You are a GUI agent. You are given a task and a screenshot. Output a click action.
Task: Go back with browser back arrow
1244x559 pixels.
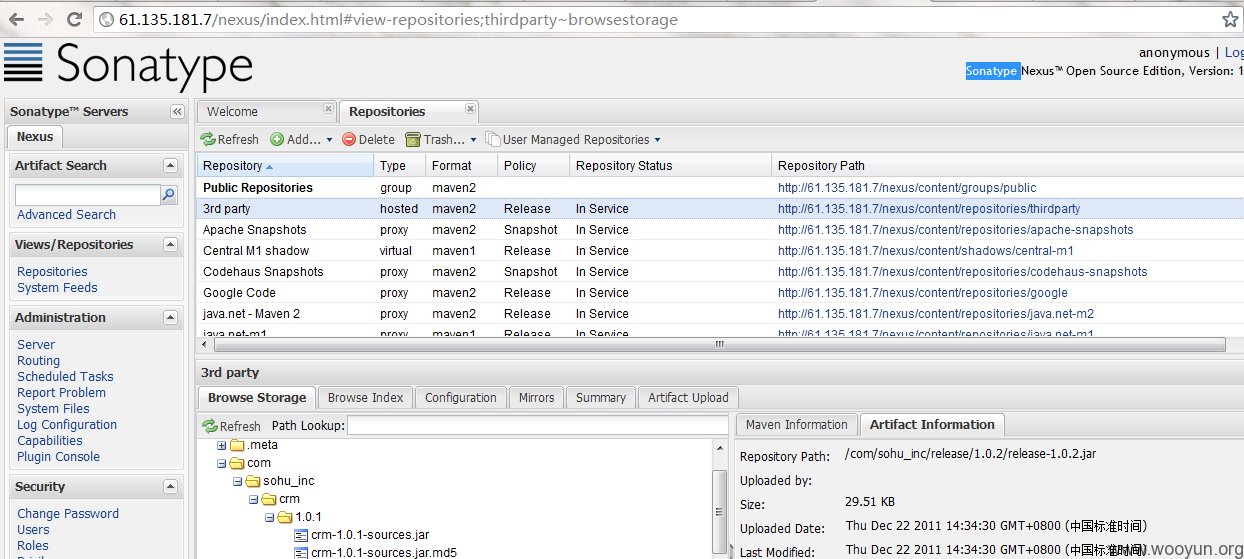click(17, 19)
